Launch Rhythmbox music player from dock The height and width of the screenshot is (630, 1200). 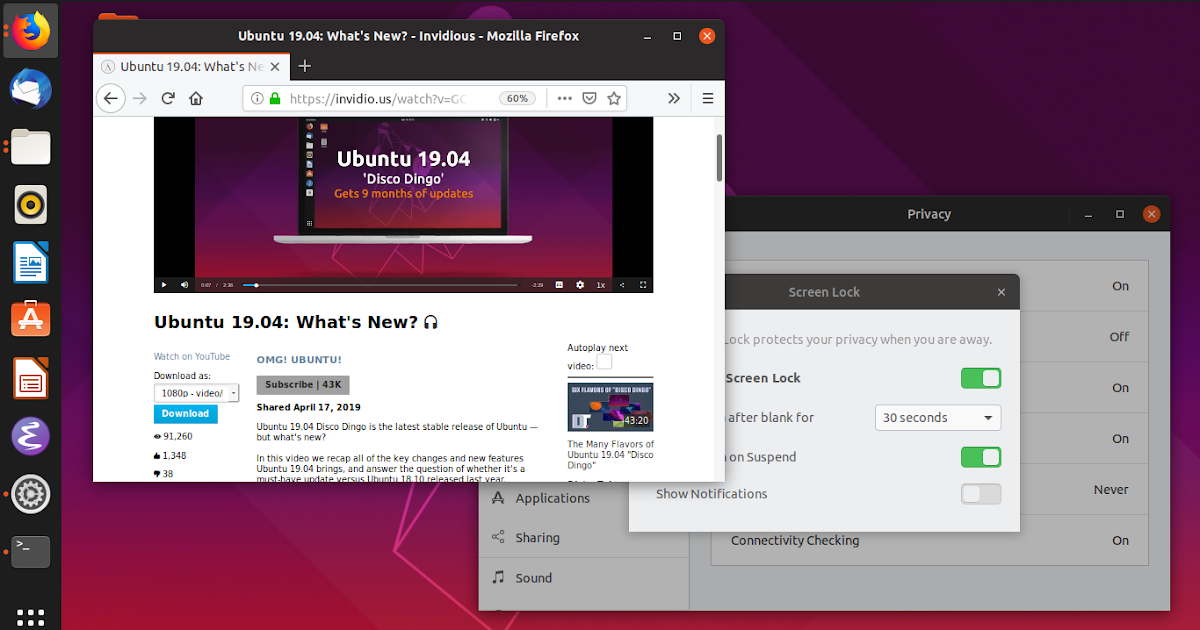pyautogui.click(x=31, y=205)
